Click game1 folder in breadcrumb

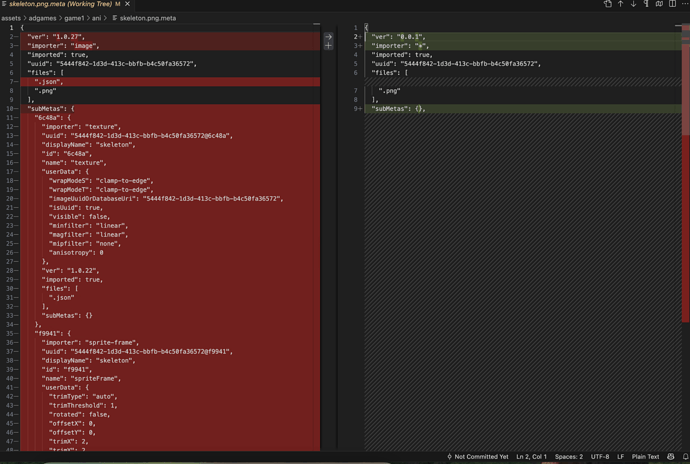coord(74,18)
